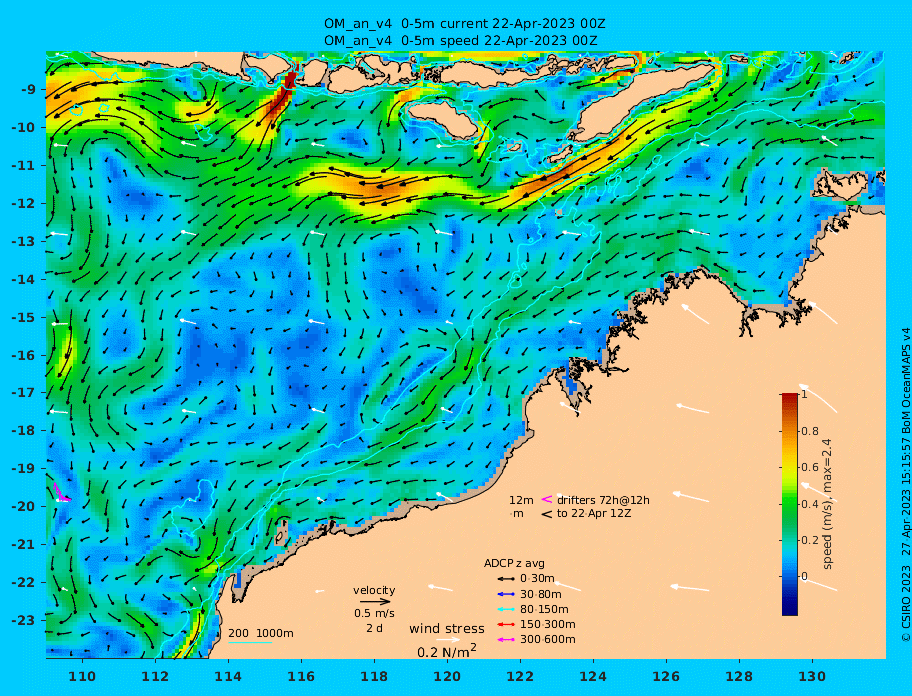Click the longitude label 120
912x696 pixels.
tap(447, 677)
